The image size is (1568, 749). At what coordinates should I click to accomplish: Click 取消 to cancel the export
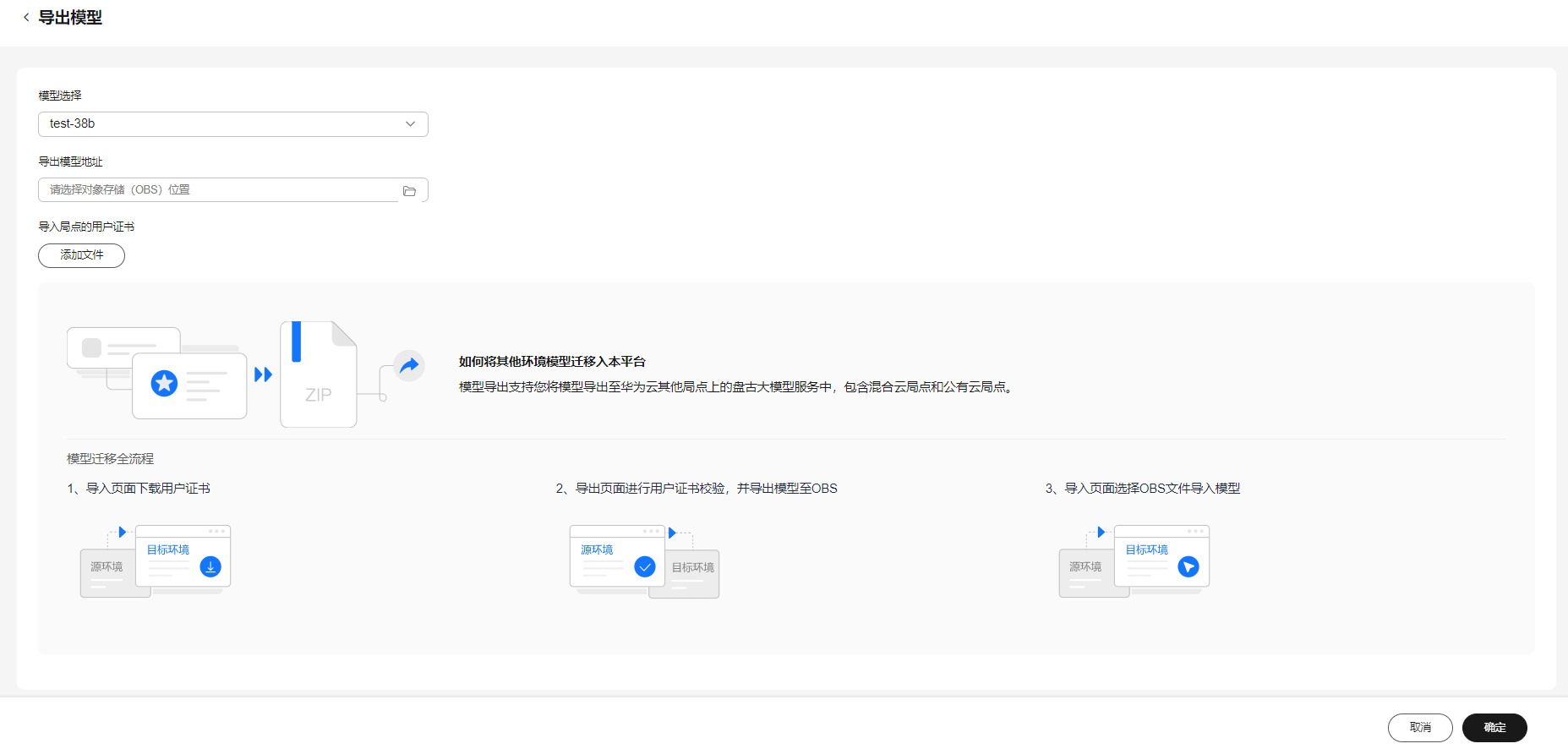coord(1419,728)
